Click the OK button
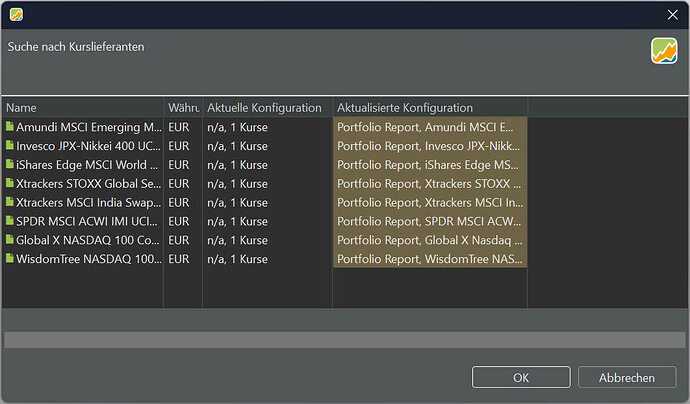Image resolution: width=690 pixels, height=404 pixels. point(521,378)
